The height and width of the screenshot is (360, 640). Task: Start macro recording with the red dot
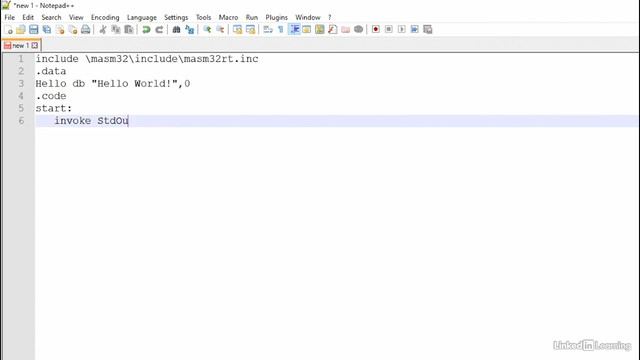pos(376,29)
